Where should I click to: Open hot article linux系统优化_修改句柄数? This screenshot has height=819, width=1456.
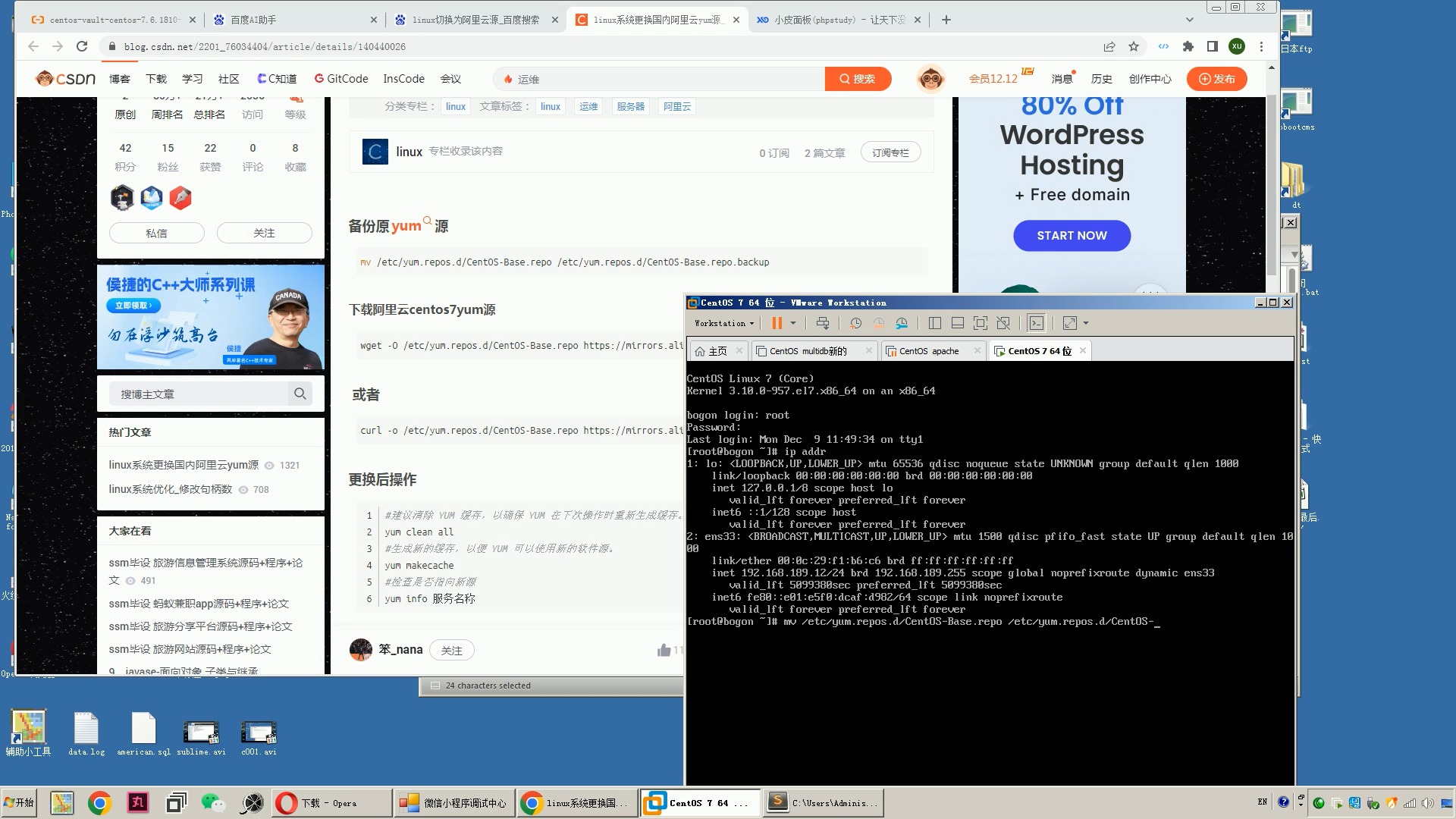[170, 489]
